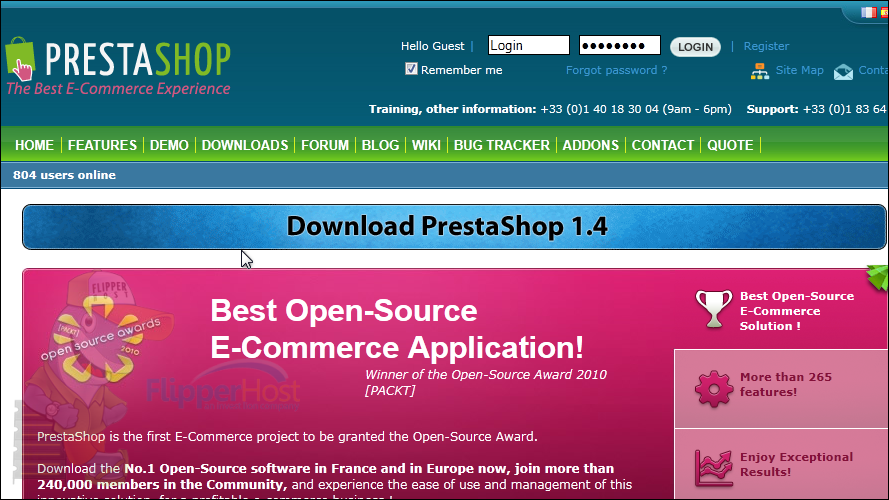Select More than 265 features panel
Screen dimensions: 889x500
pos(781,389)
